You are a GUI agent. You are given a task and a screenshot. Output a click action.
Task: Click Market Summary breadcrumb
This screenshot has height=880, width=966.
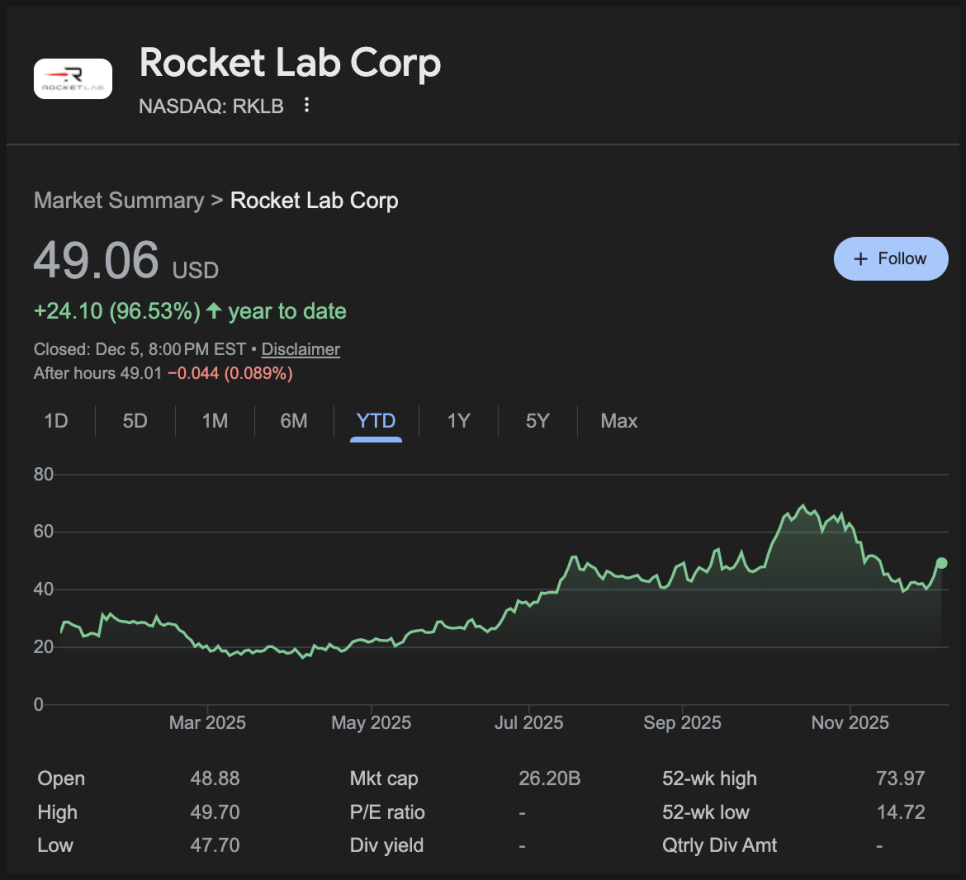point(118,200)
